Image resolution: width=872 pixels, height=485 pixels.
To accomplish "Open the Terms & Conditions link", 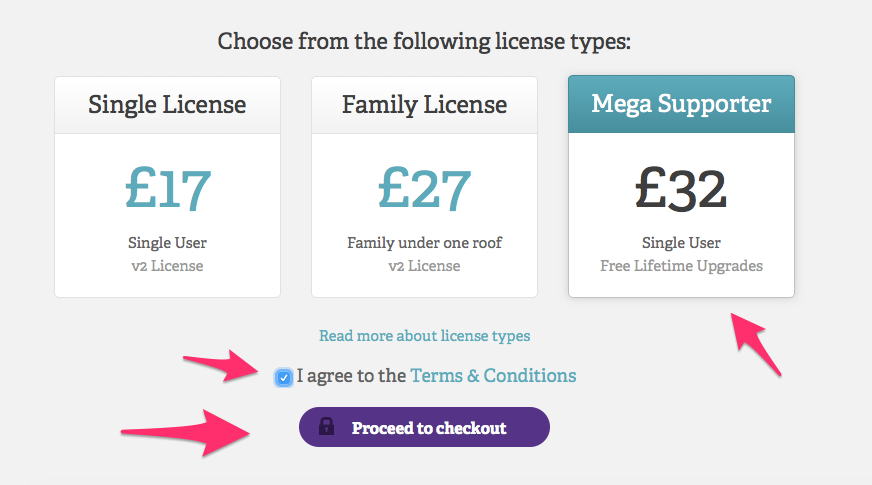I will (x=493, y=376).
